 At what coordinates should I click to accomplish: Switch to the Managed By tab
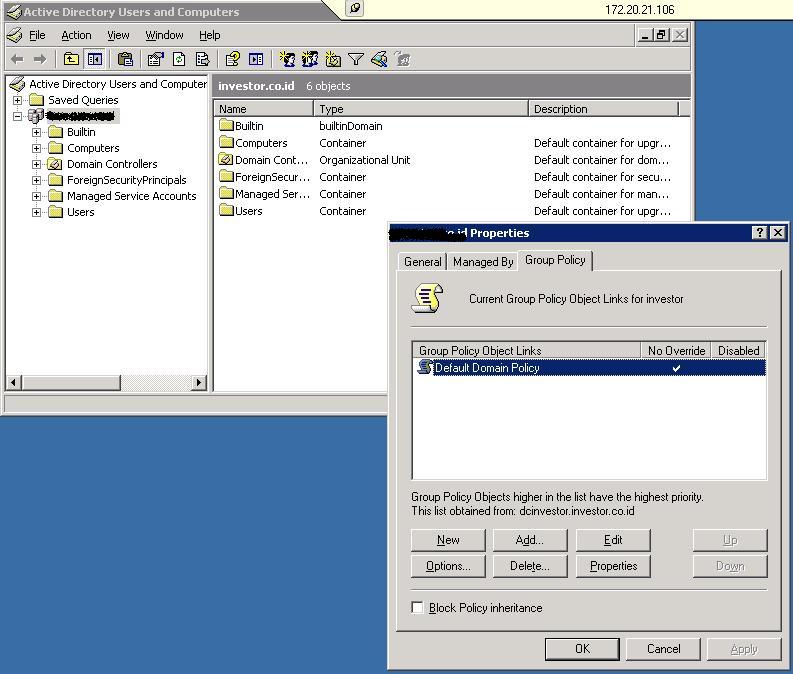(x=483, y=262)
